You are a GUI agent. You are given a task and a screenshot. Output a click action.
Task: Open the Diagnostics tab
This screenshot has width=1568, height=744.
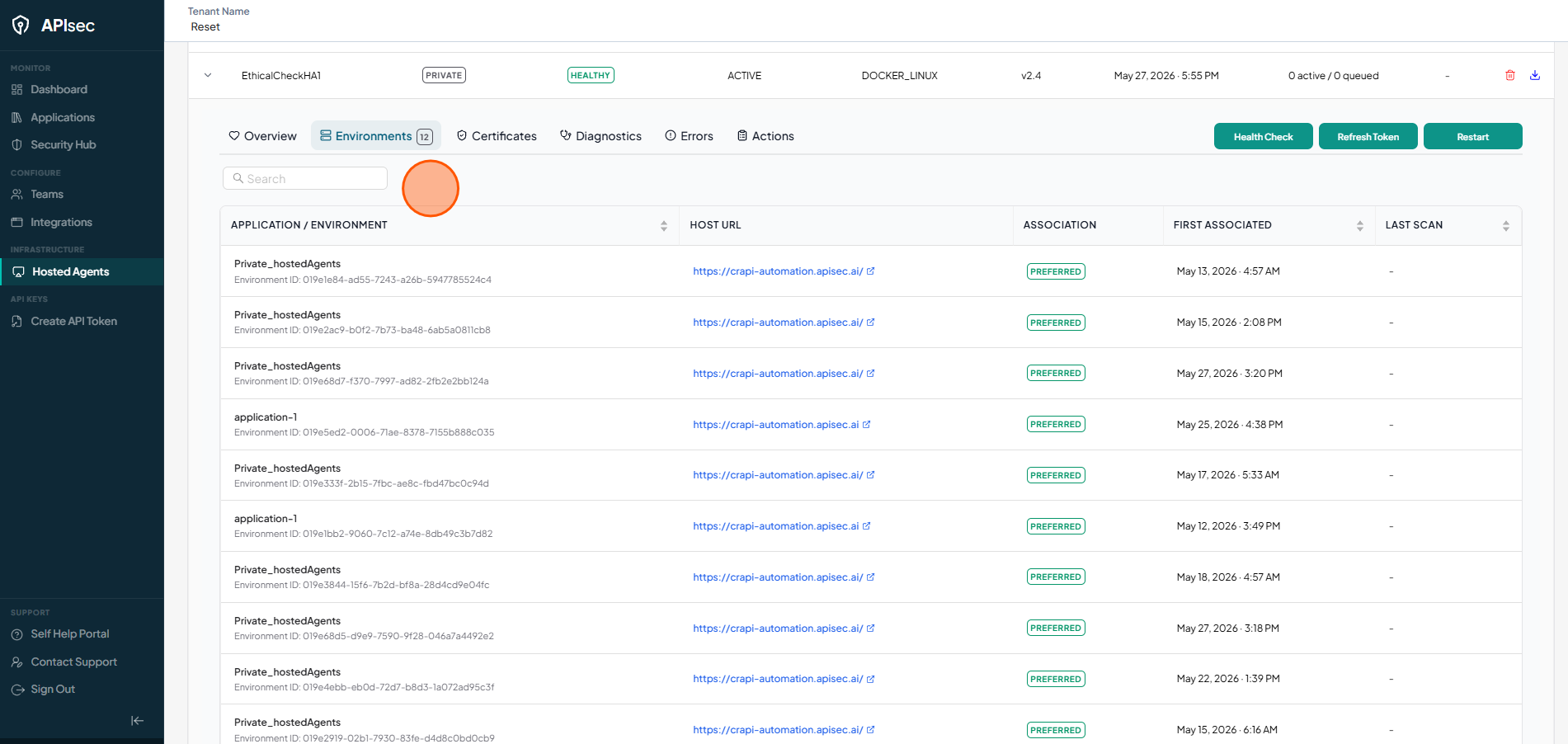coord(600,136)
